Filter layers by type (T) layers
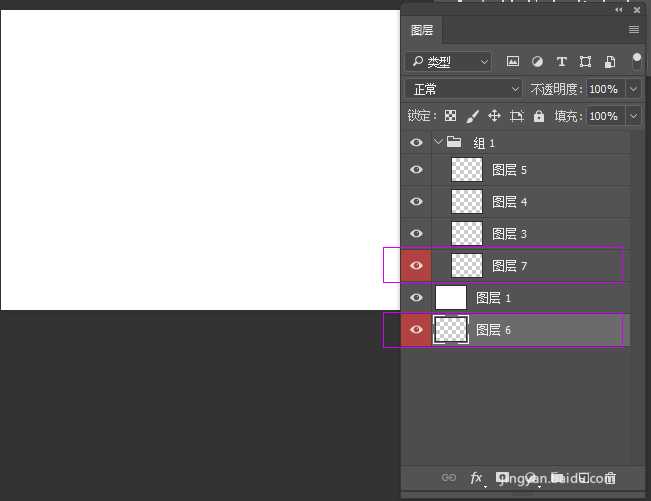Viewport: 651px width, 501px height. (x=561, y=62)
